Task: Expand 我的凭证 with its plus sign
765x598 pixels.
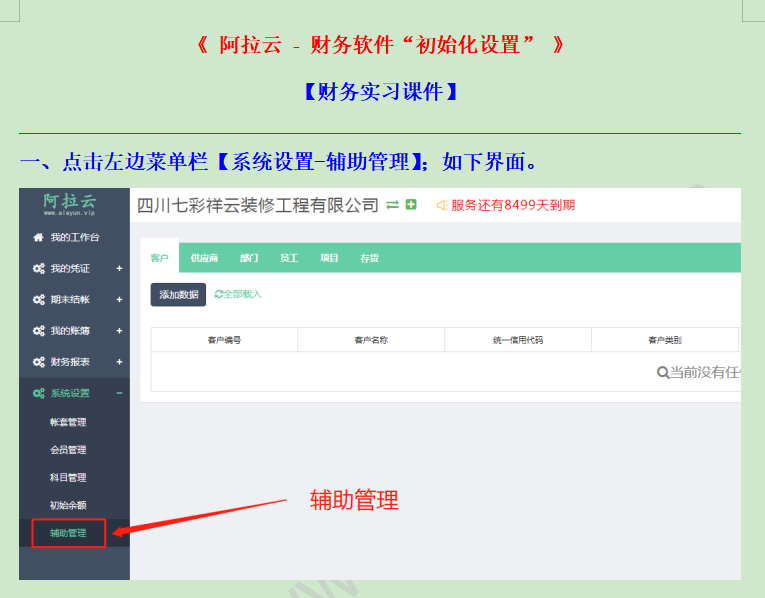Action: [x=119, y=269]
